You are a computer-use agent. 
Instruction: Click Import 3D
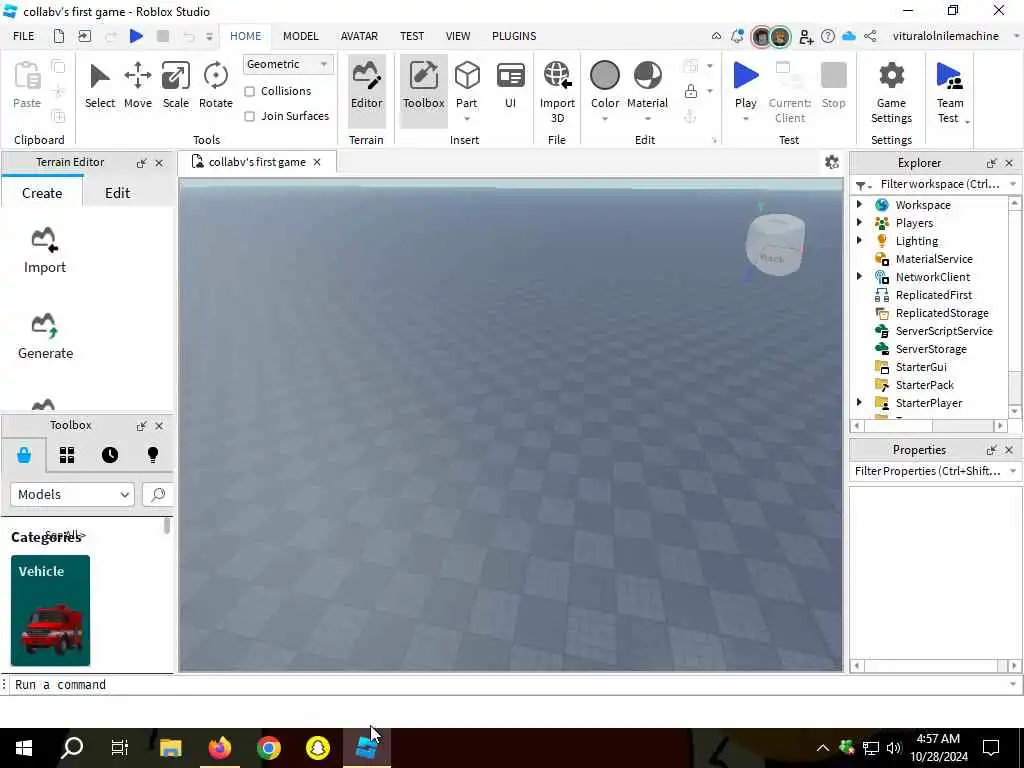[557, 91]
